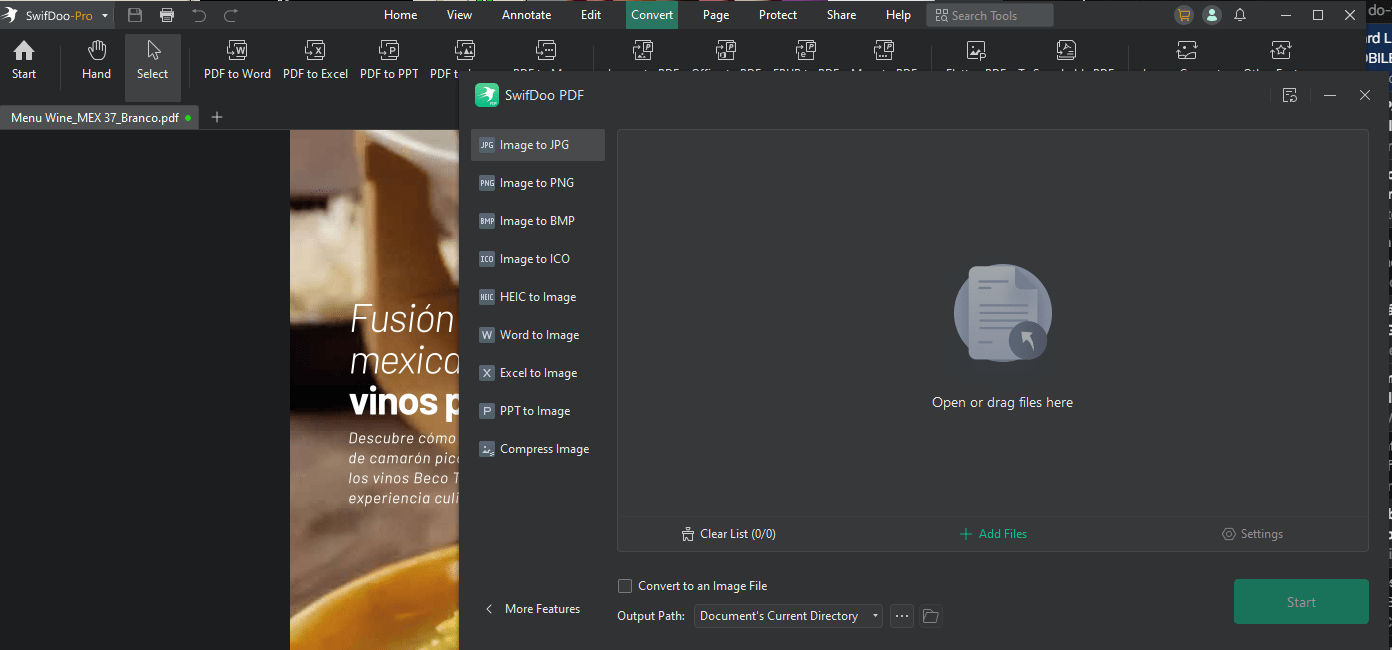The image size is (1392, 650).
Task: Open conversion Settings
Action: 1252,534
